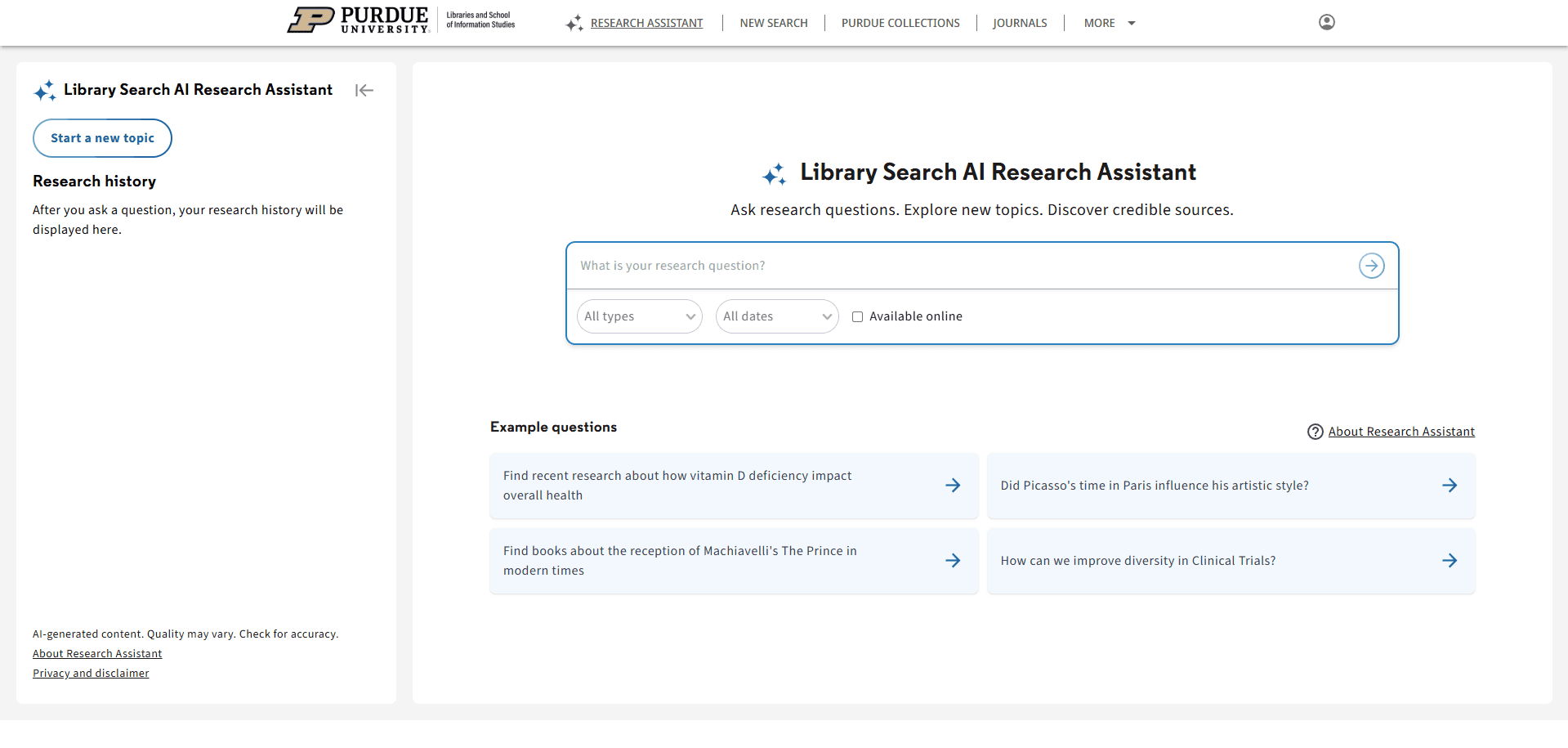The width and height of the screenshot is (1568, 748).
Task: Click the arrow on the Picasso Paris question
Action: coord(1450,486)
